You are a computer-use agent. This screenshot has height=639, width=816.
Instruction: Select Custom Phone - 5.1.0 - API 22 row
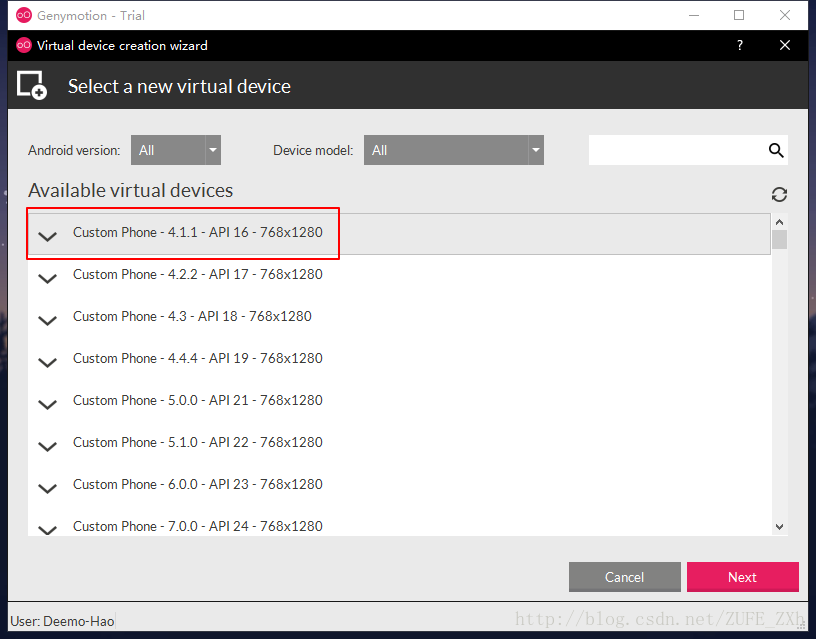click(x=399, y=444)
